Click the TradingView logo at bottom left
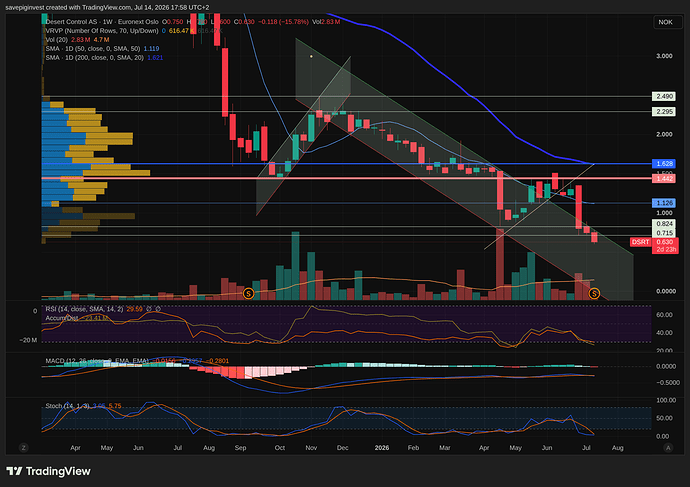The image size is (690, 487). pos(48,471)
